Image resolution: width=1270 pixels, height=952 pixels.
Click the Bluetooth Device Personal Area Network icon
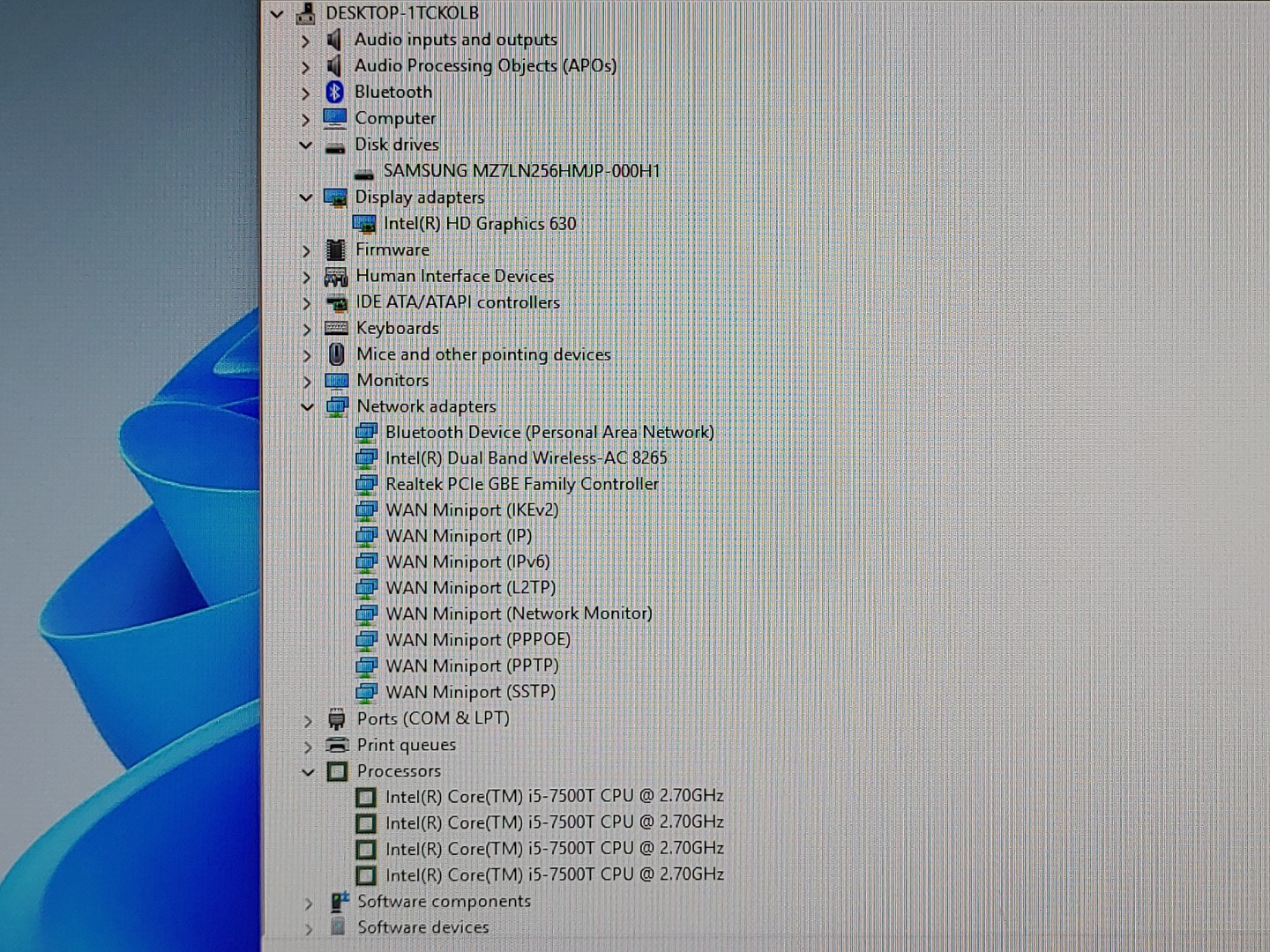click(x=366, y=433)
